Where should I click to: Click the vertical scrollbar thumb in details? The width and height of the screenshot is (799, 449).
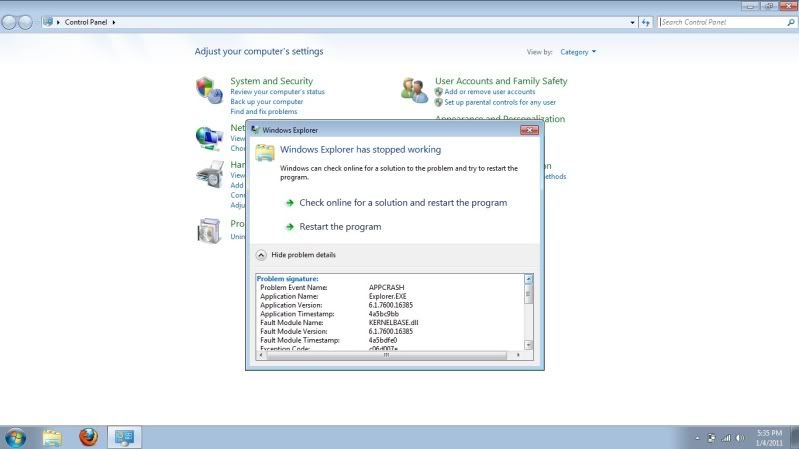[528, 294]
